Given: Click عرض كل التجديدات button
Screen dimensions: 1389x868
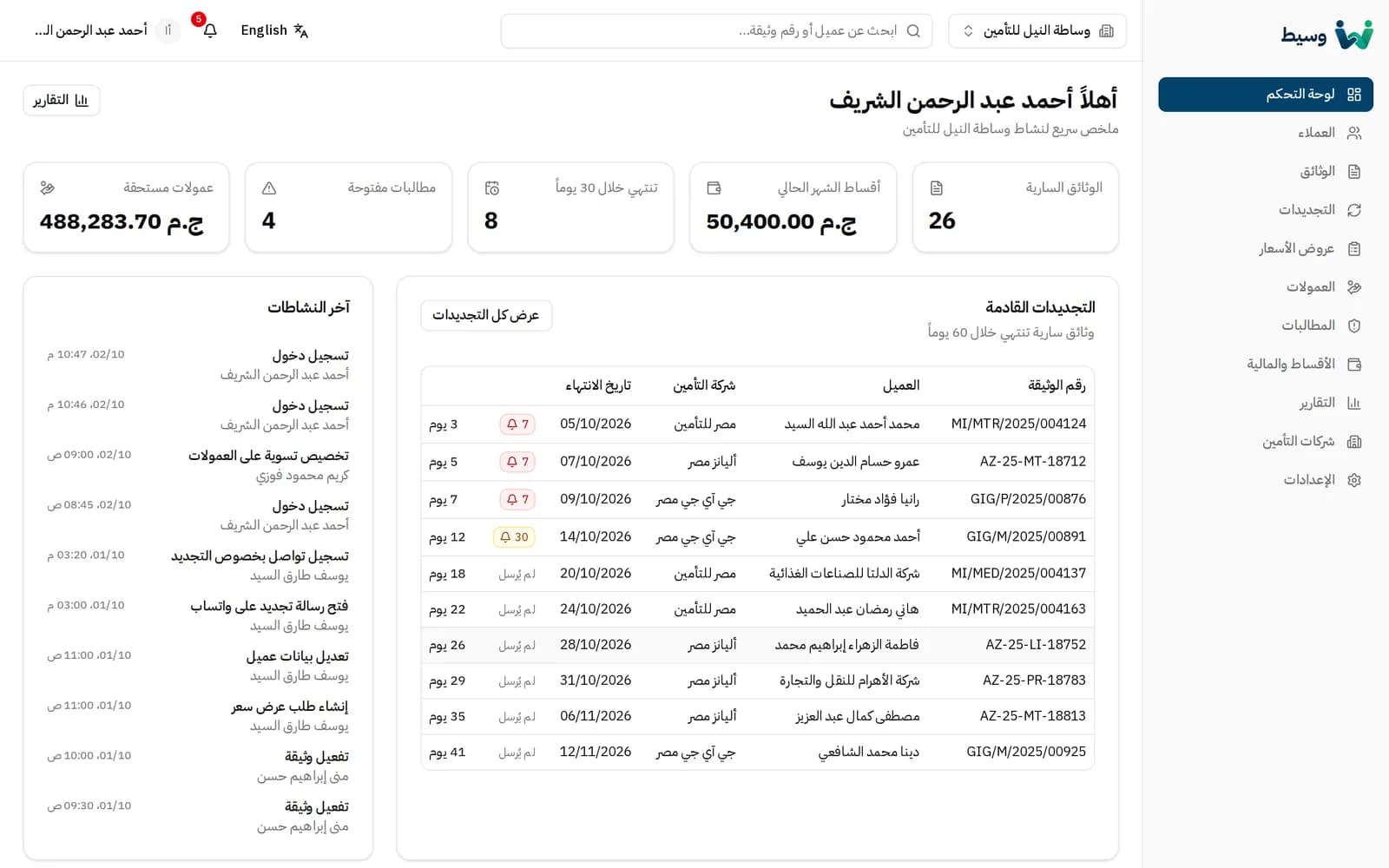Looking at the screenshot, I should pos(486,315).
